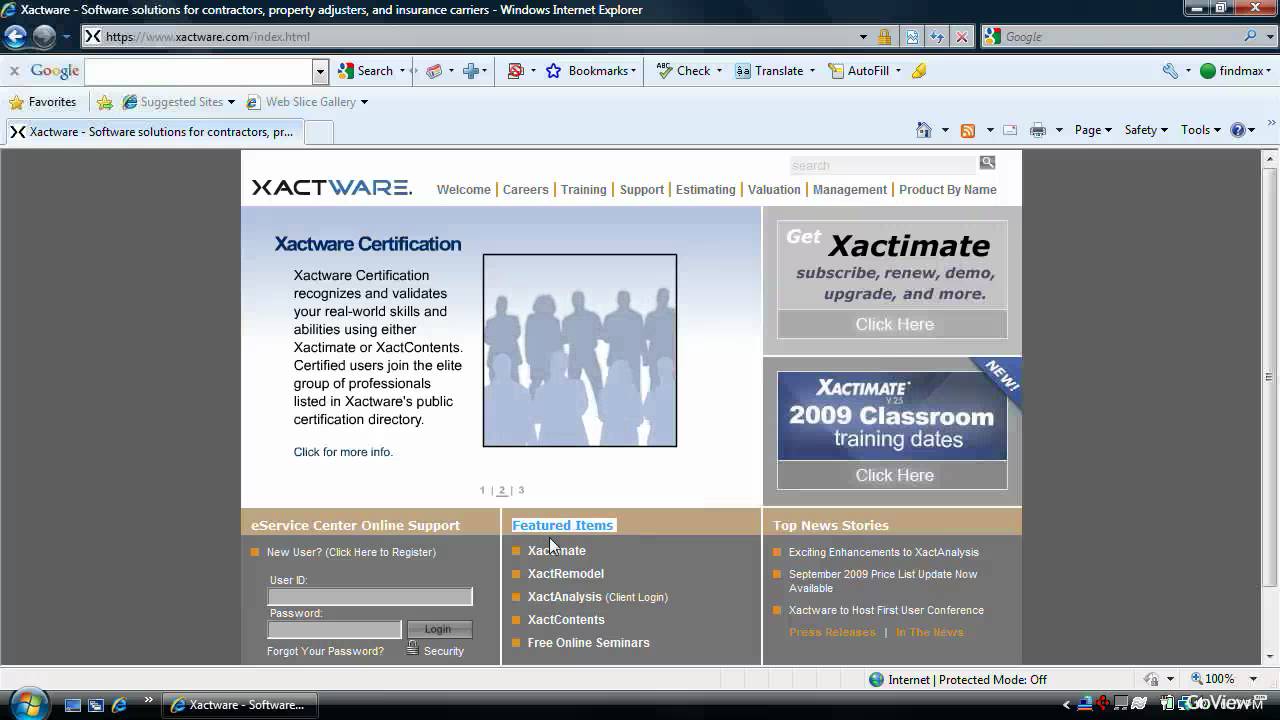
Task: Click the certification people silhouette image
Action: pyautogui.click(x=580, y=350)
